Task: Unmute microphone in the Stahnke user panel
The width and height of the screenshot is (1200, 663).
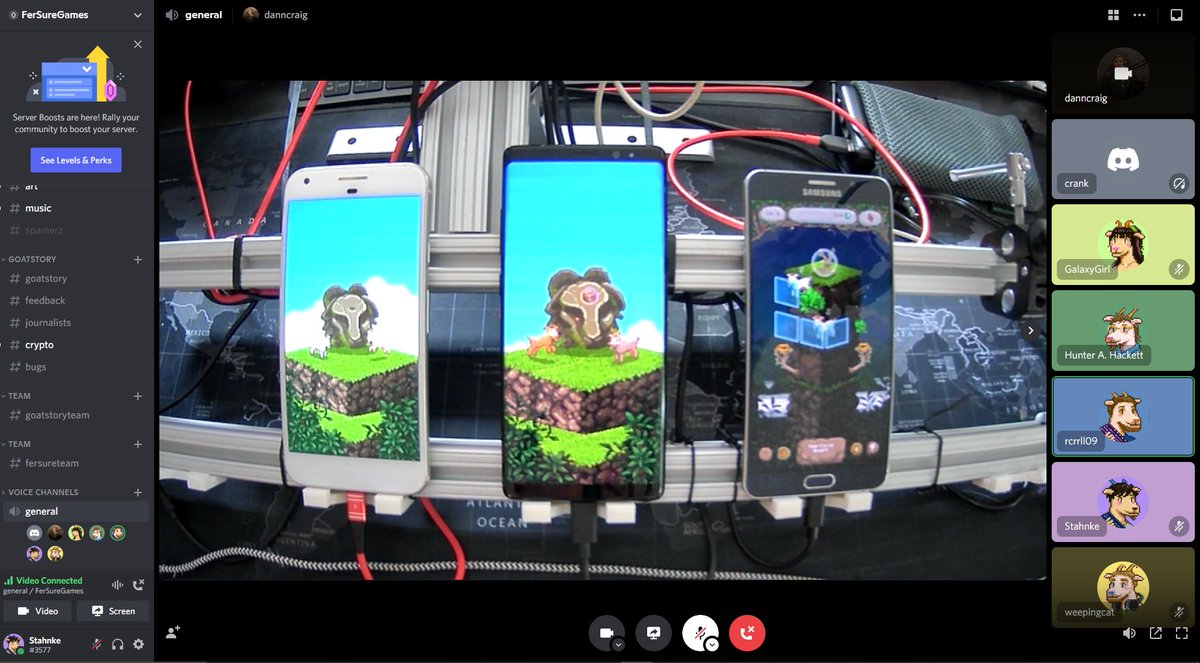Action: click(98, 644)
